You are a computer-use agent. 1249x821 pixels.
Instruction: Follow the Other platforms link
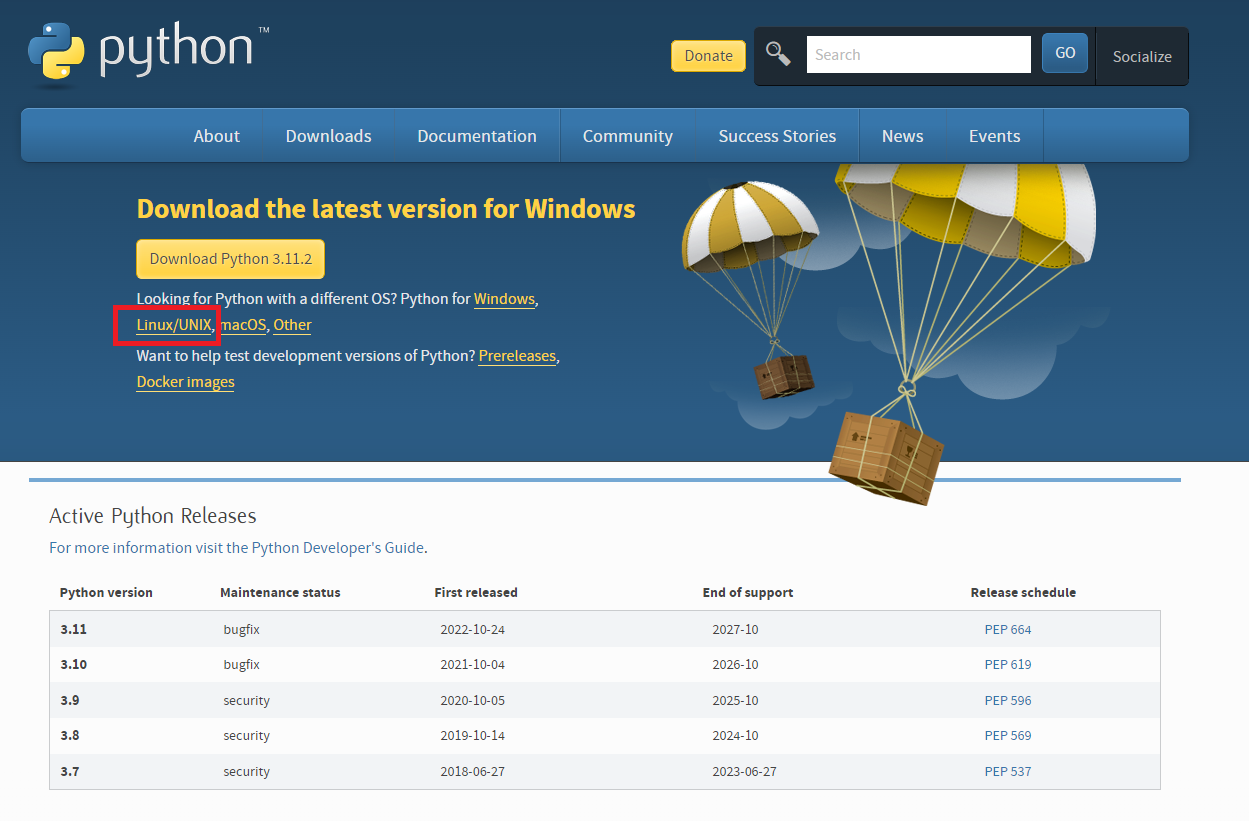[292, 325]
